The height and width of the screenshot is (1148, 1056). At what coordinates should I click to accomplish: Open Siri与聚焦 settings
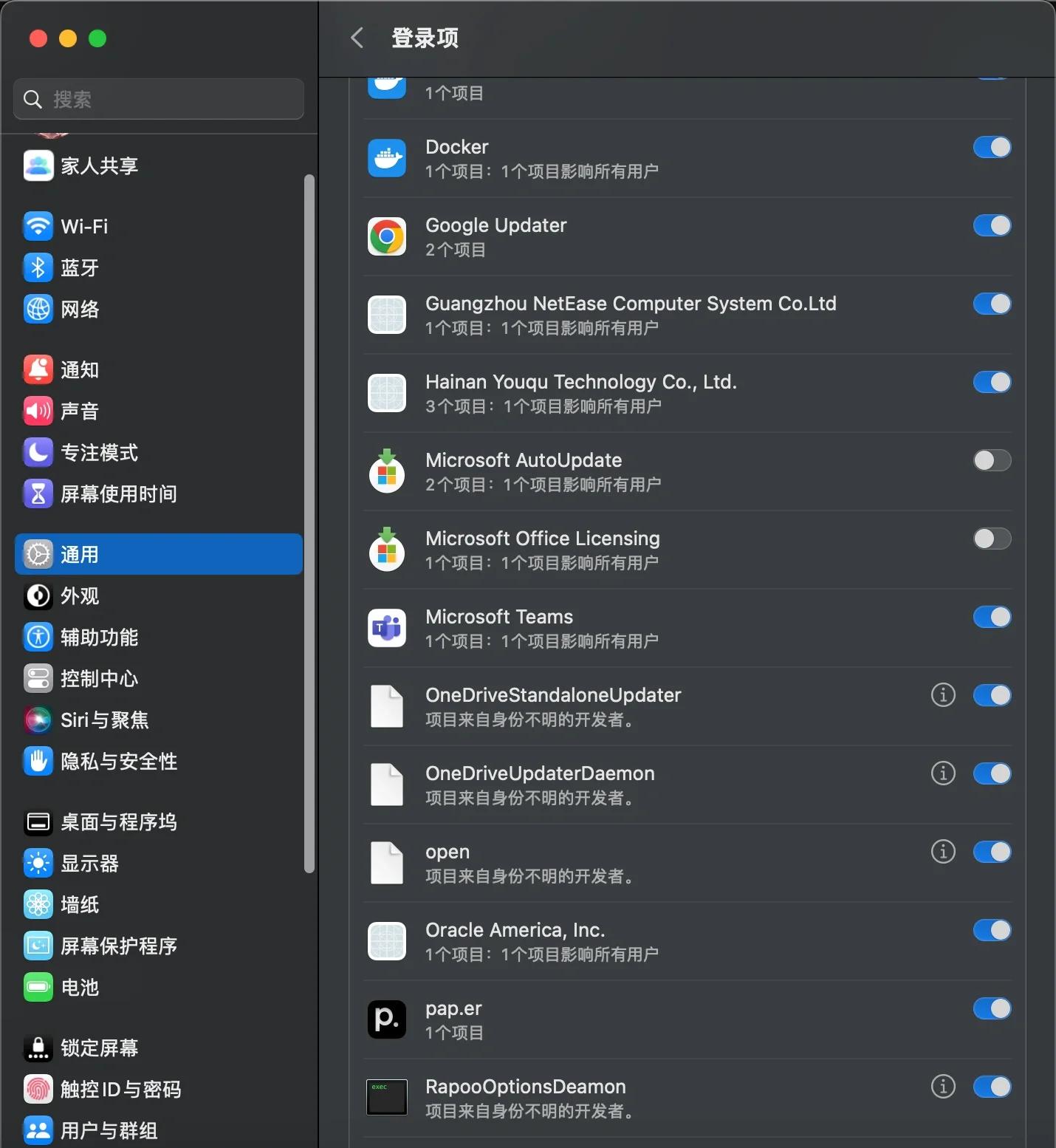point(159,720)
